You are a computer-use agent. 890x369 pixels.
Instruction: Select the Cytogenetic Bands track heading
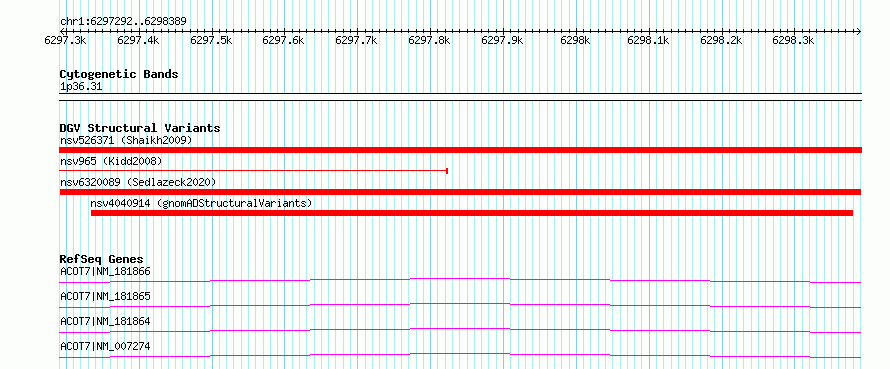pos(119,74)
